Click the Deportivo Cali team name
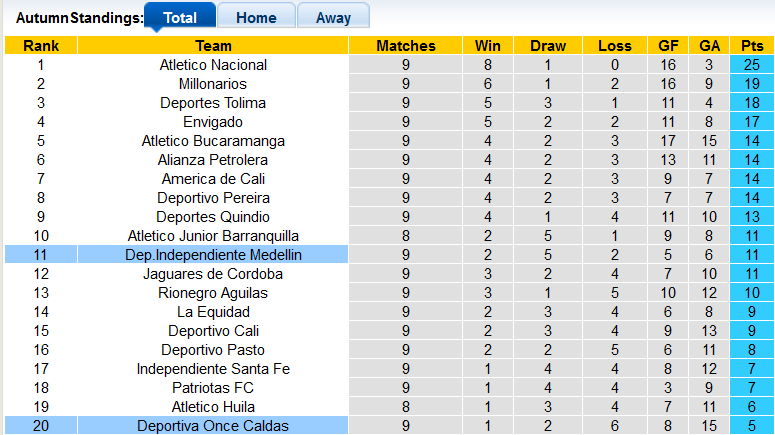Screen dimensions: 775x435 [x=213, y=331]
